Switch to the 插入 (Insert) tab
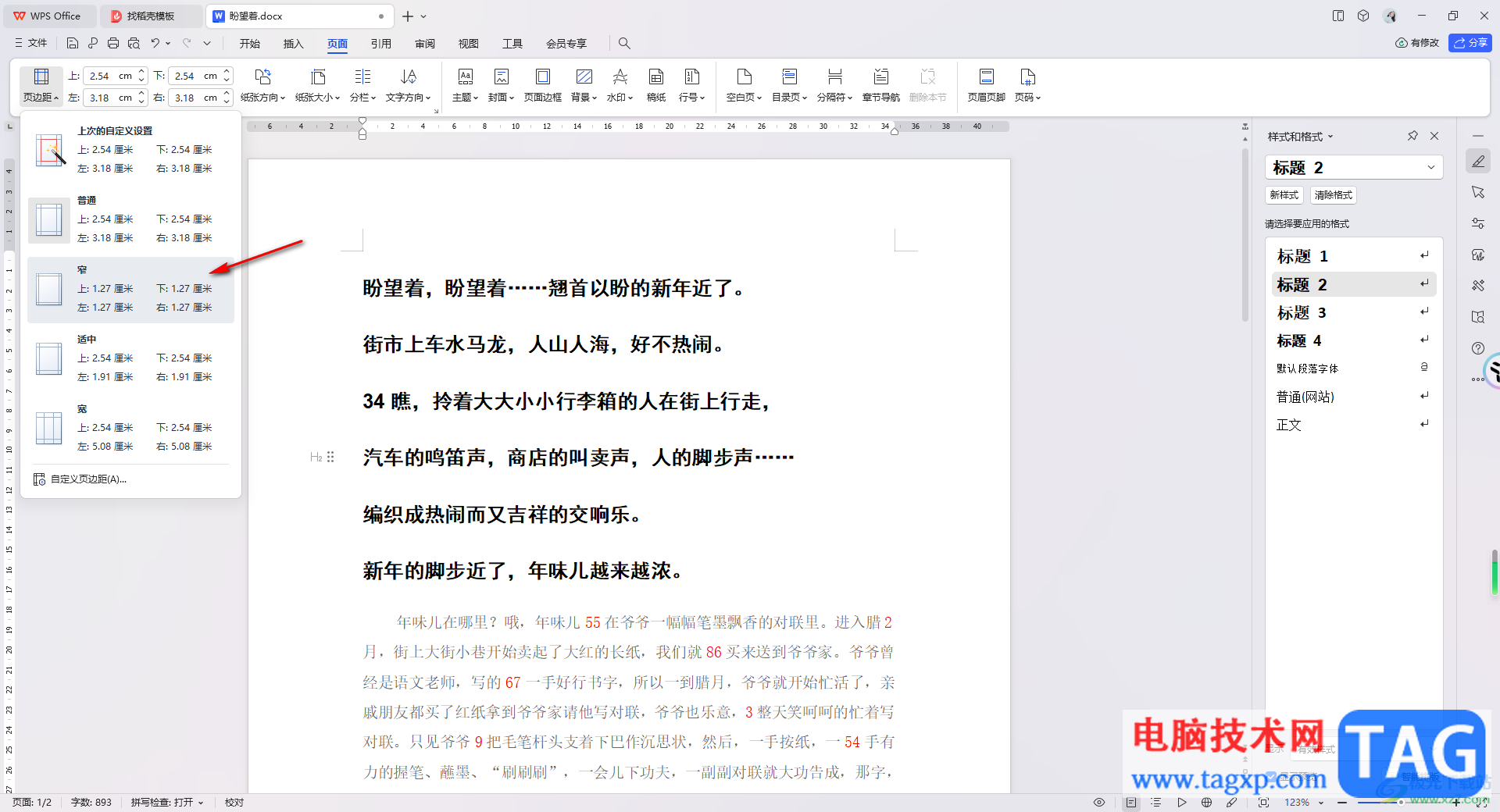 click(x=294, y=44)
